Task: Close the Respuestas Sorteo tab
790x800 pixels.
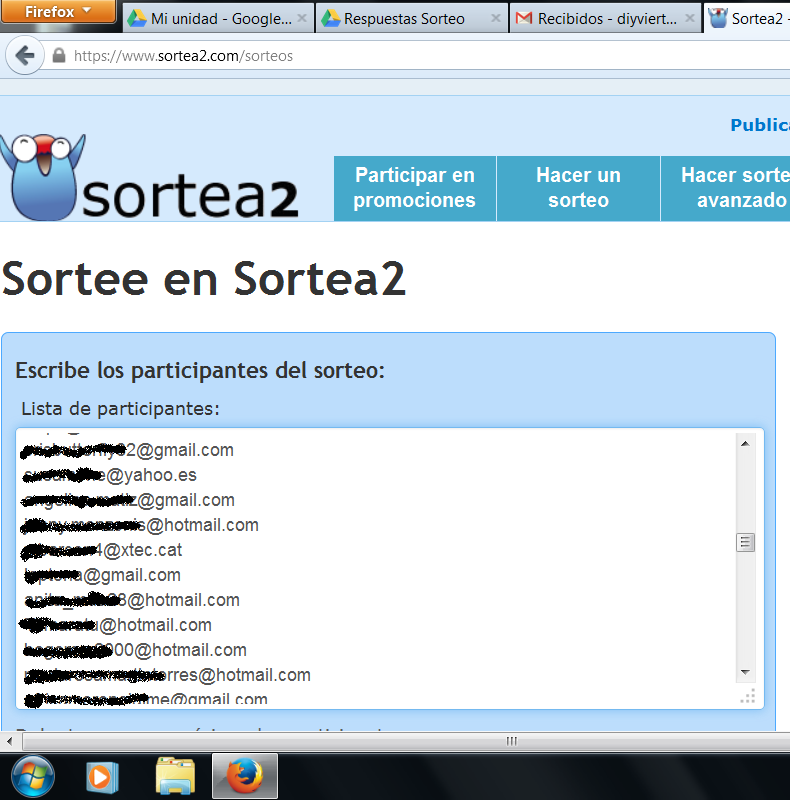Action: [496, 18]
